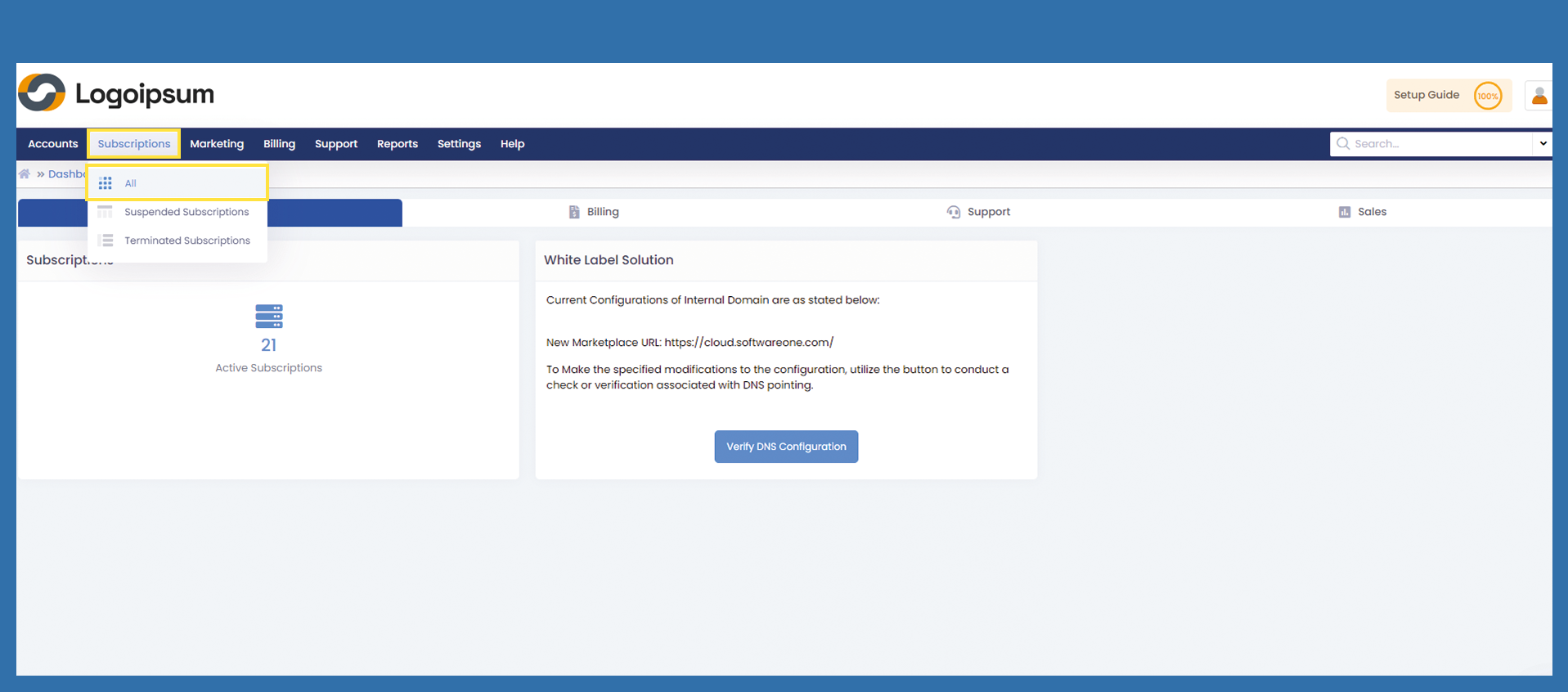The width and height of the screenshot is (1568, 692).
Task: Click the Setup Guide button
Action: 1426,95
